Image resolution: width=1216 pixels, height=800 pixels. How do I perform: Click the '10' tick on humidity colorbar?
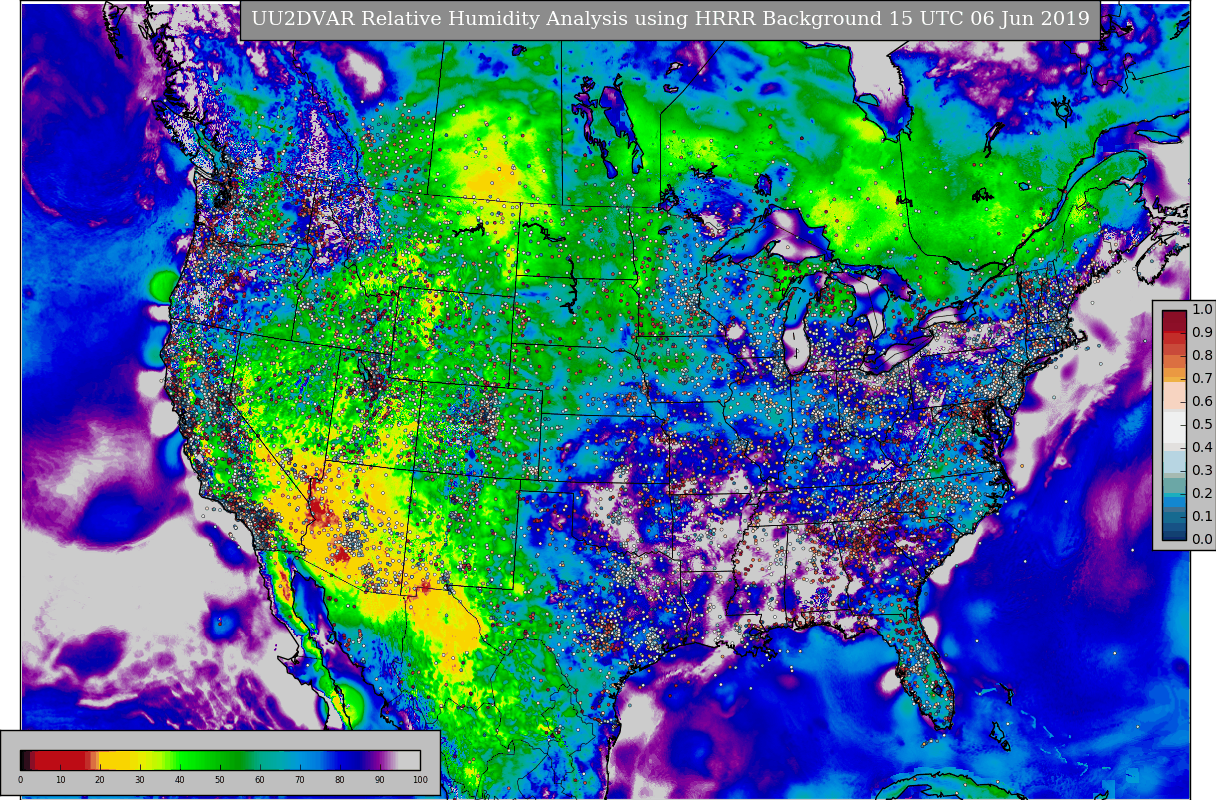point(60,780)
